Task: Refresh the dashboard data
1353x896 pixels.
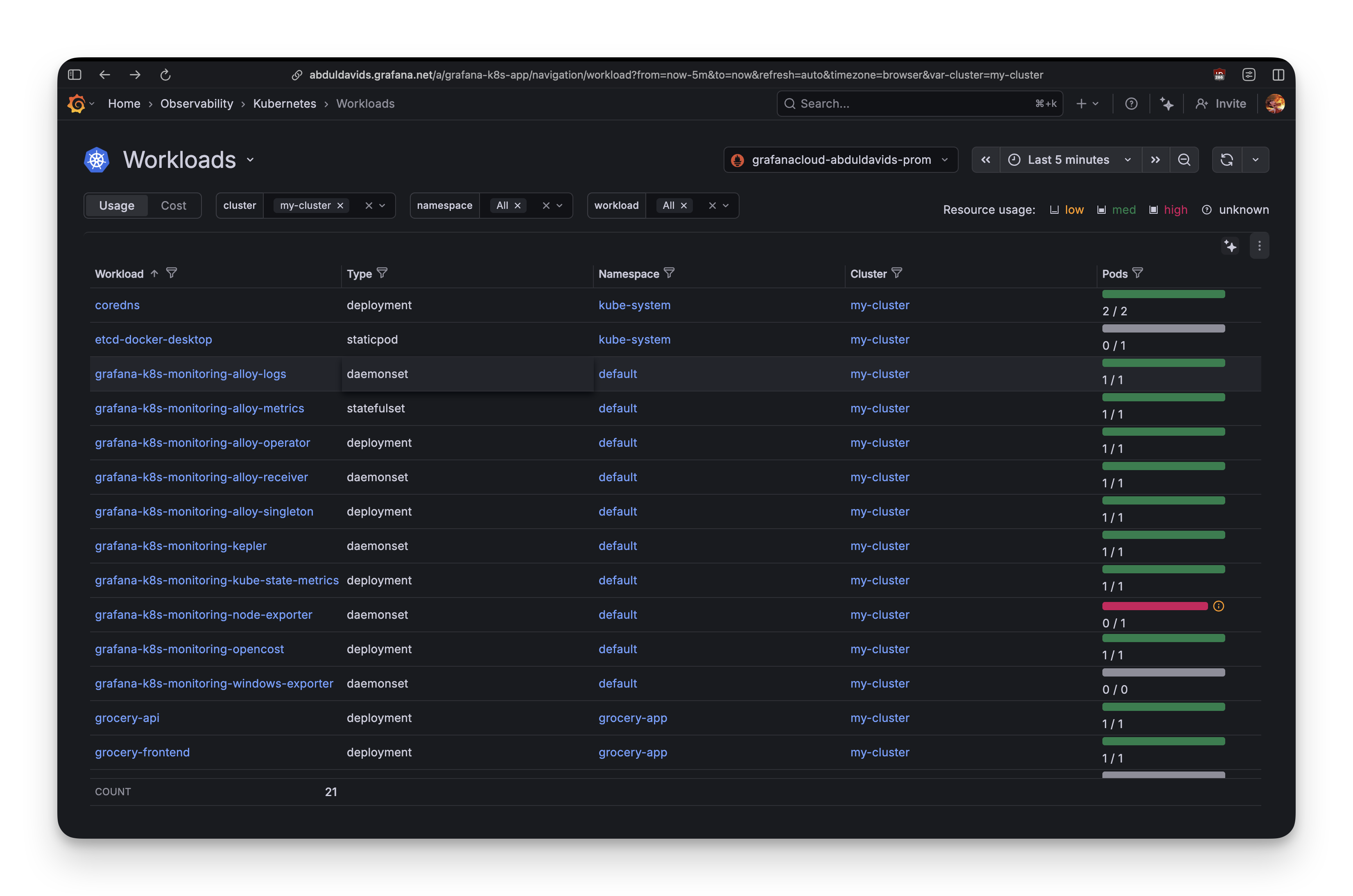Action: [1227, 160]
